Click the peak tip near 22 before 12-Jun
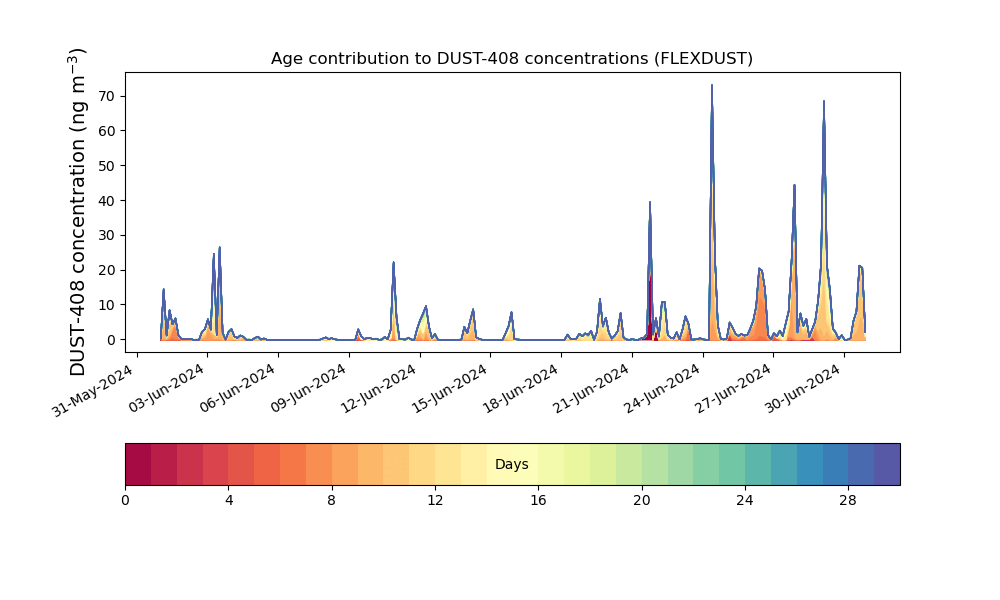The image size is (1000, 600). 393,263
